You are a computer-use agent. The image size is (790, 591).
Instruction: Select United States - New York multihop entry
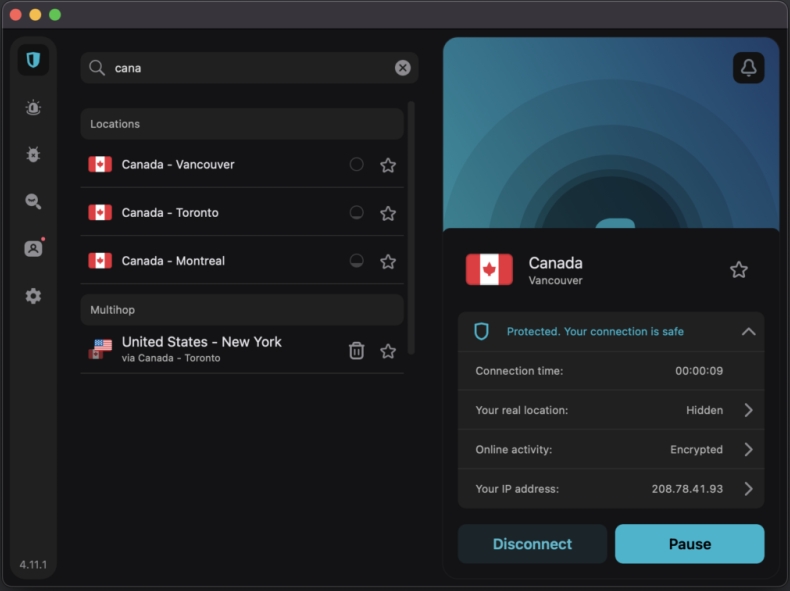click(x=201, y=348)
